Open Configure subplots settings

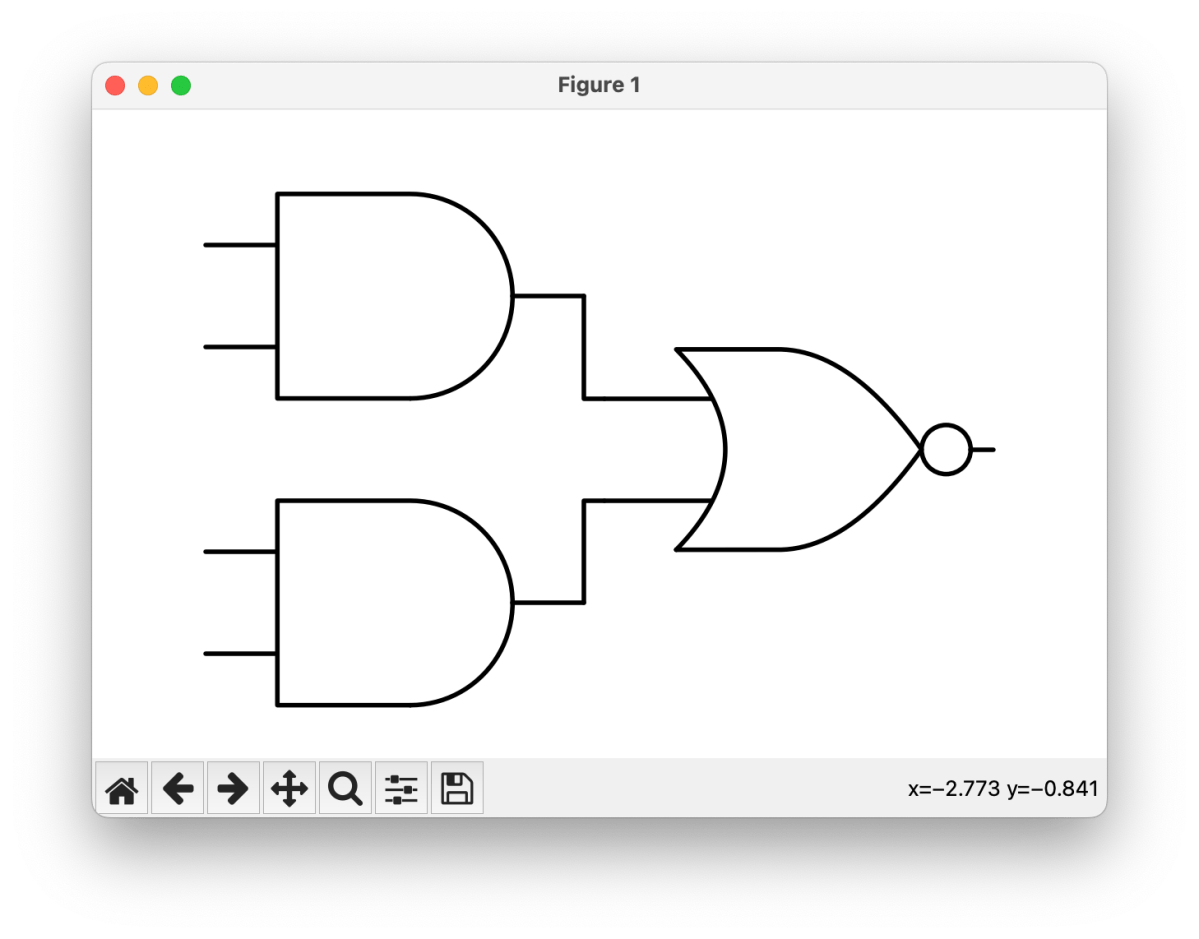click(401, 788)
